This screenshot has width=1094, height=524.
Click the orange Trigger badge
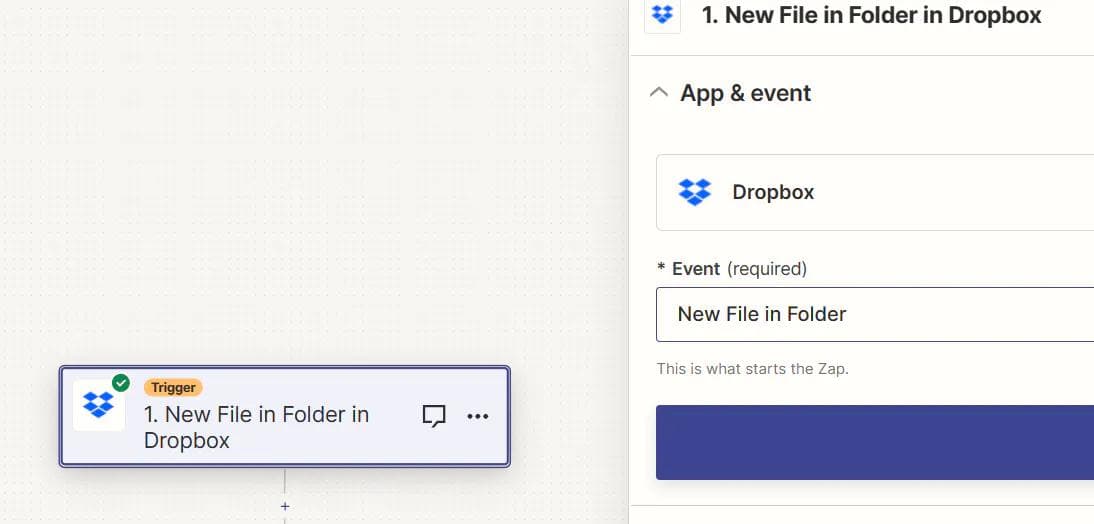(x=173, y=387)
